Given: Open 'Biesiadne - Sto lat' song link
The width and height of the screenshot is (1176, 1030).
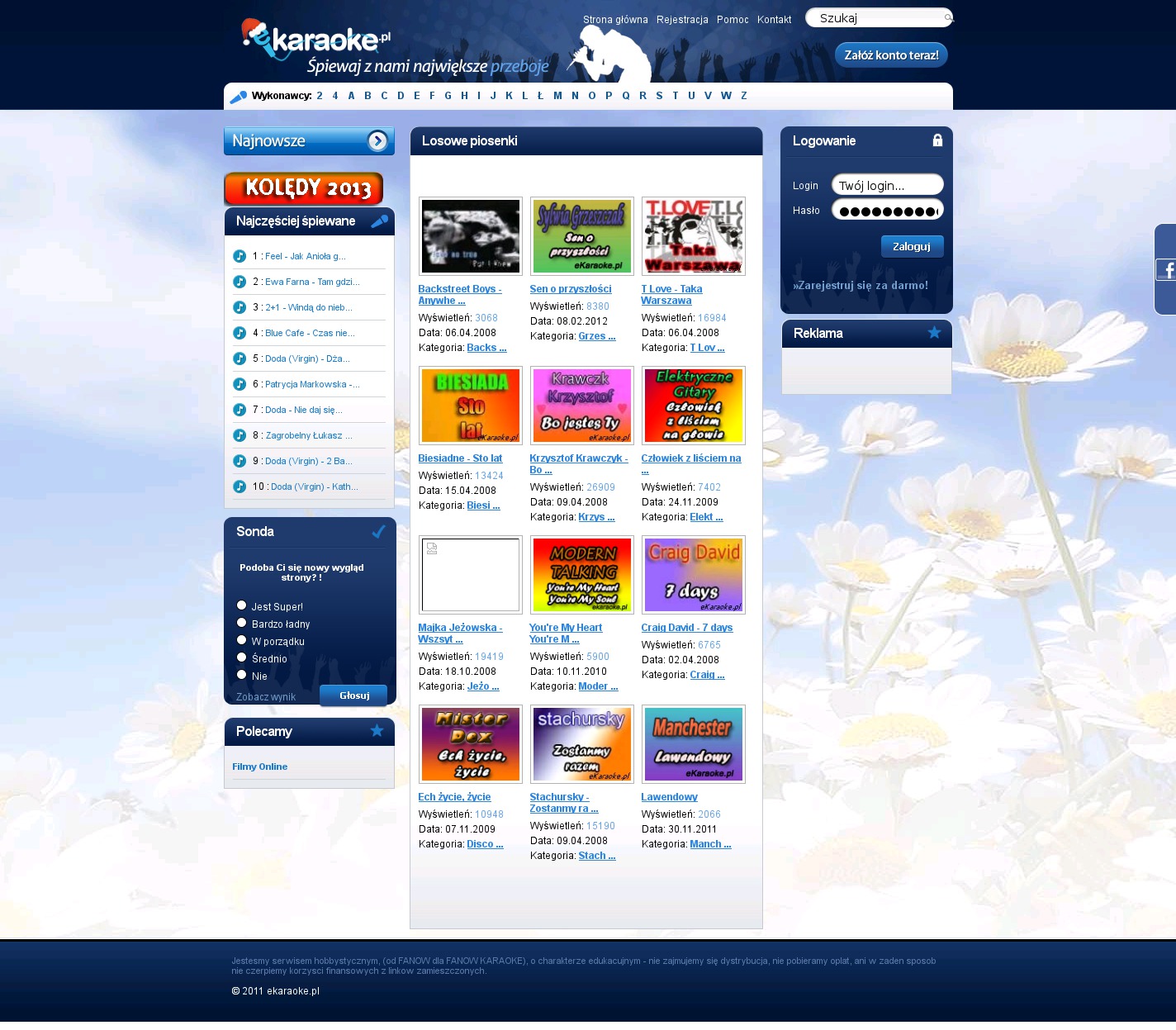Looking at the screenshot, I should [x=460, y=458].
